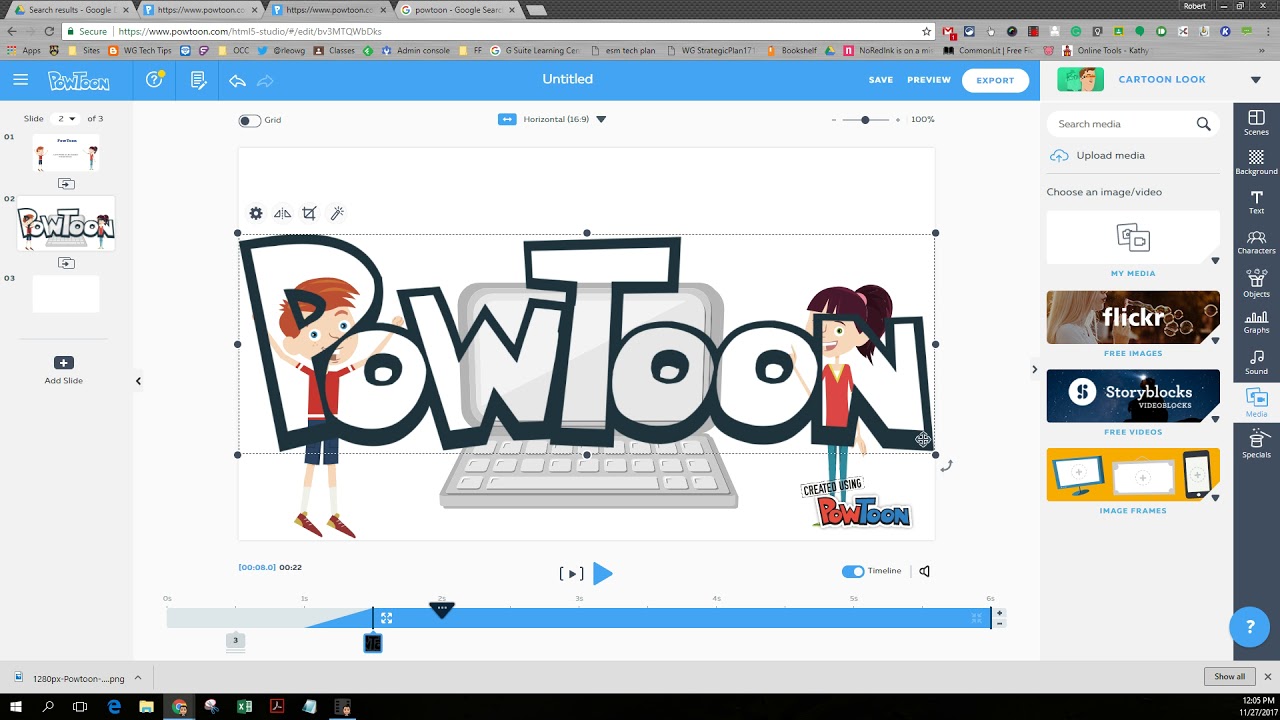The image size is (1280, 720).
Task: Switch to the Search results Google tab
Action: tap(70, 10)
